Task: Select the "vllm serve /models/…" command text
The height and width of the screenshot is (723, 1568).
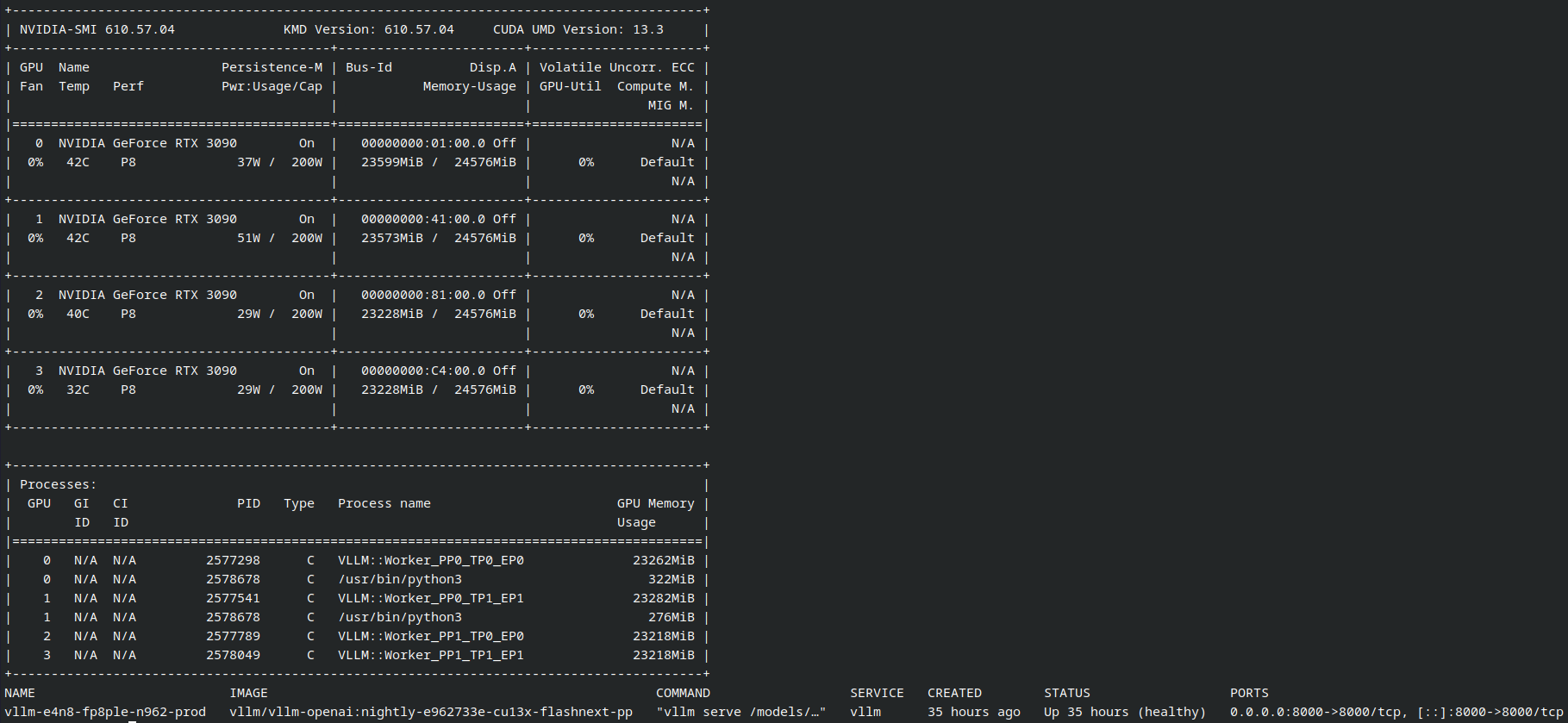Action: pos(741,712)
